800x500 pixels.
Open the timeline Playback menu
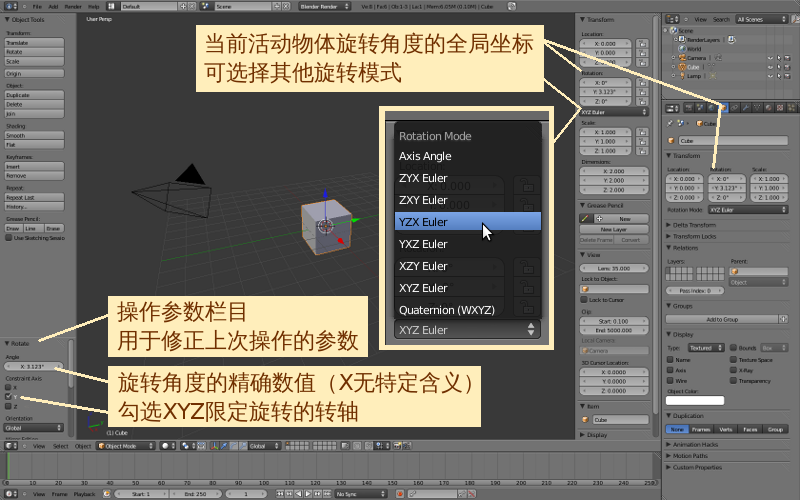[84, 494]
